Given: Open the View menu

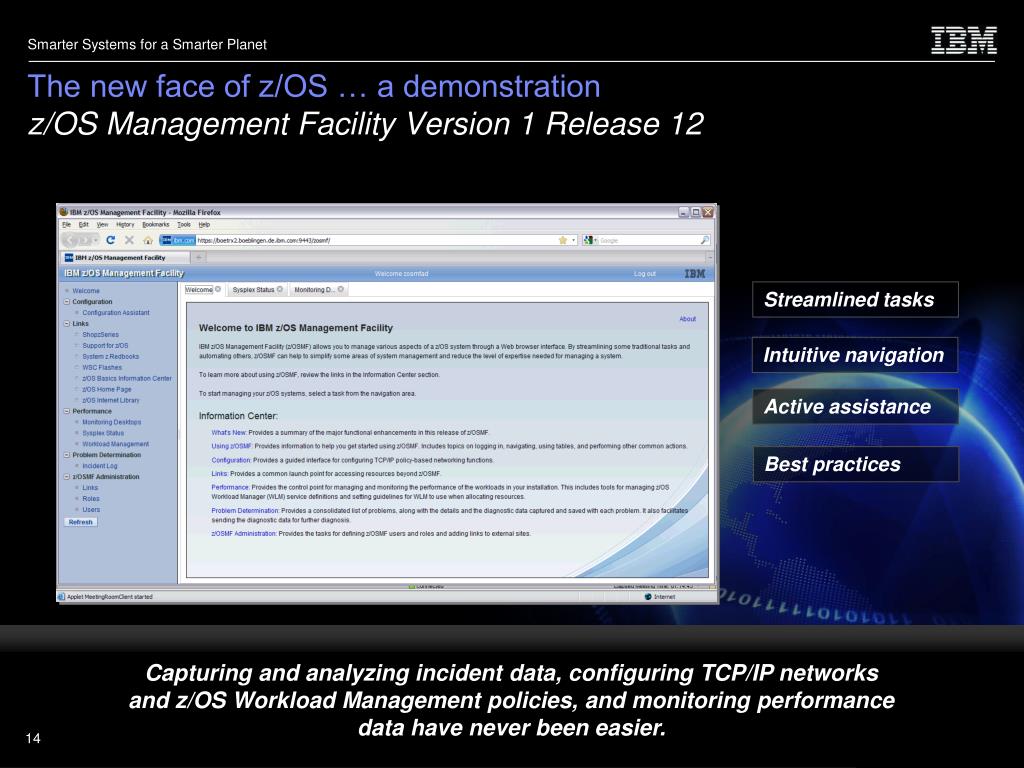Looking at the screenshot, I should (x=103, y=225).
